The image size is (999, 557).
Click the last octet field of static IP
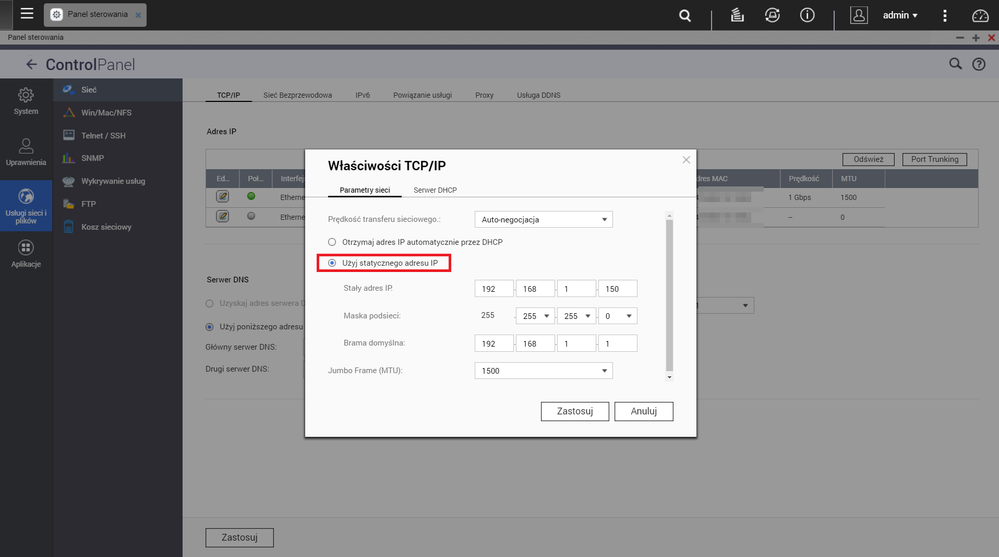617,289
